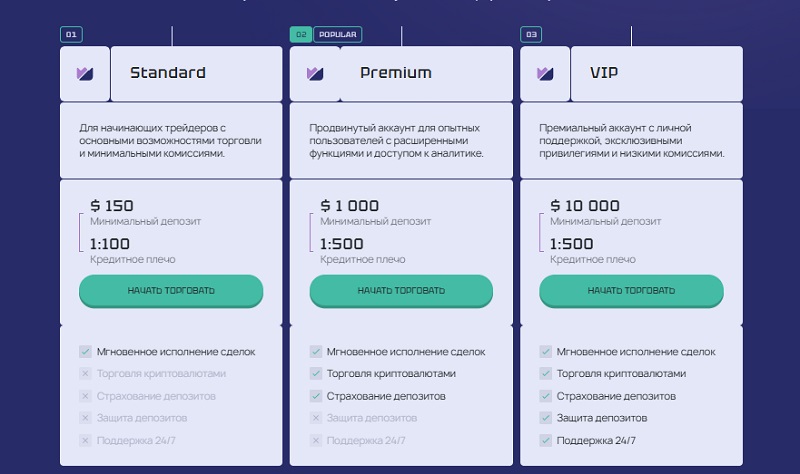800x474 pixels.
Task: Click the 03 number badge
Action: pos(531,34)
